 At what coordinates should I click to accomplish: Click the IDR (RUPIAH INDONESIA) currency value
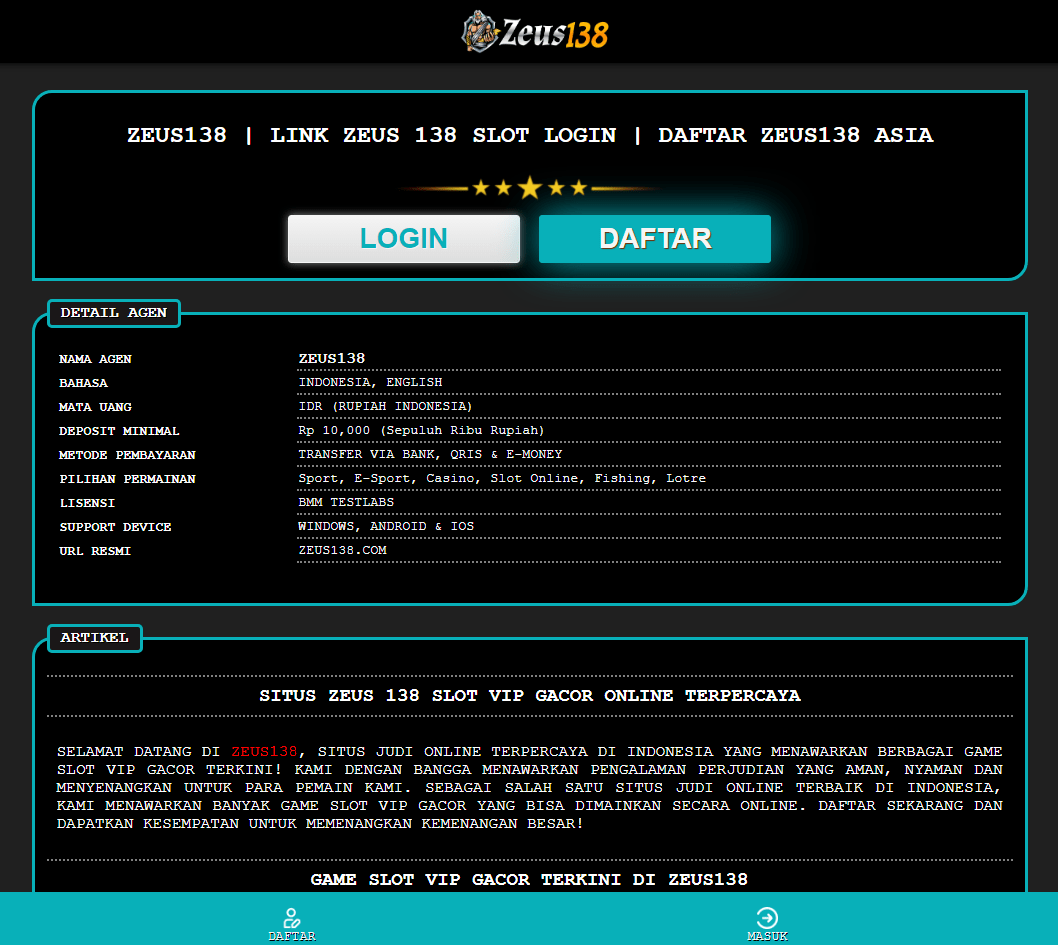(x=385, y=406)
